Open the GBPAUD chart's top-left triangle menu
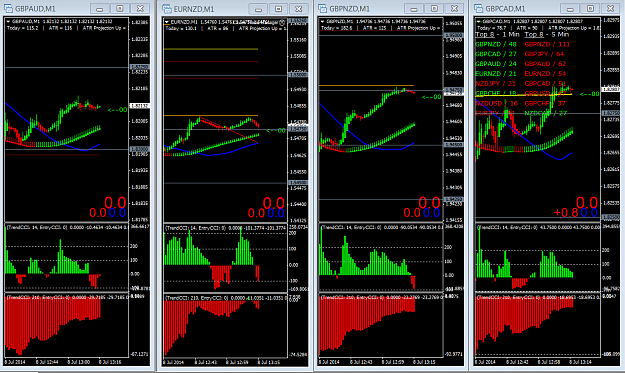The image size is (625, 373). (x=8, y=22)
